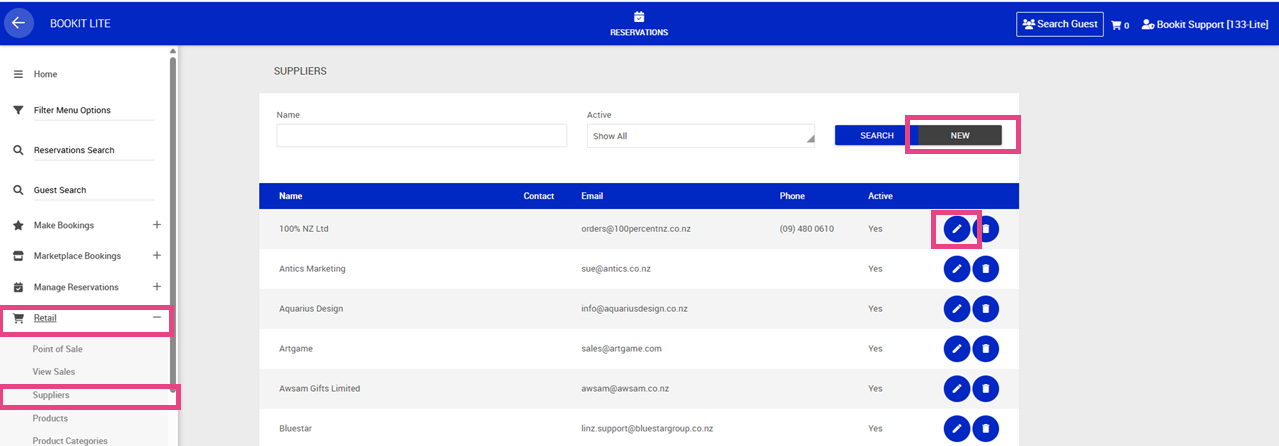The height and width of the screenshot is (446, 1279).
Task: Click the supplier Name search field
Action: (422, 135)
